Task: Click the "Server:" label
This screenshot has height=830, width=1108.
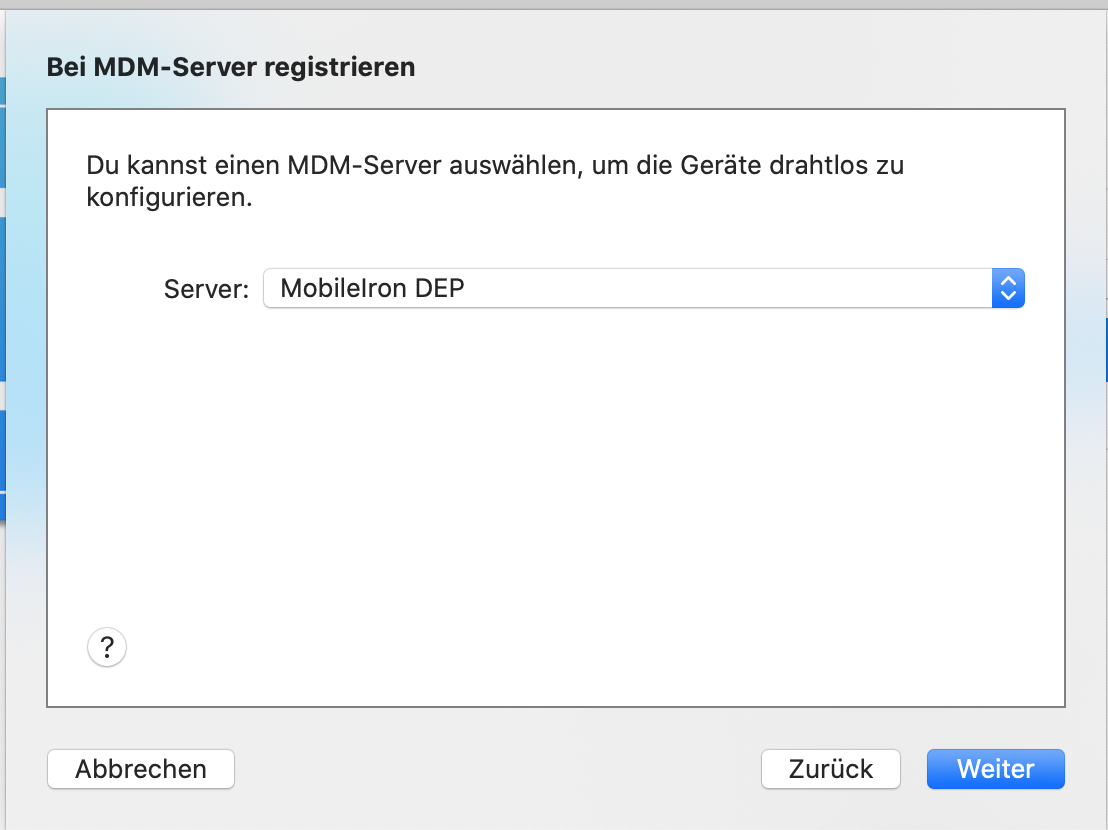Action: pyautogui.click(x=206, y=289)
